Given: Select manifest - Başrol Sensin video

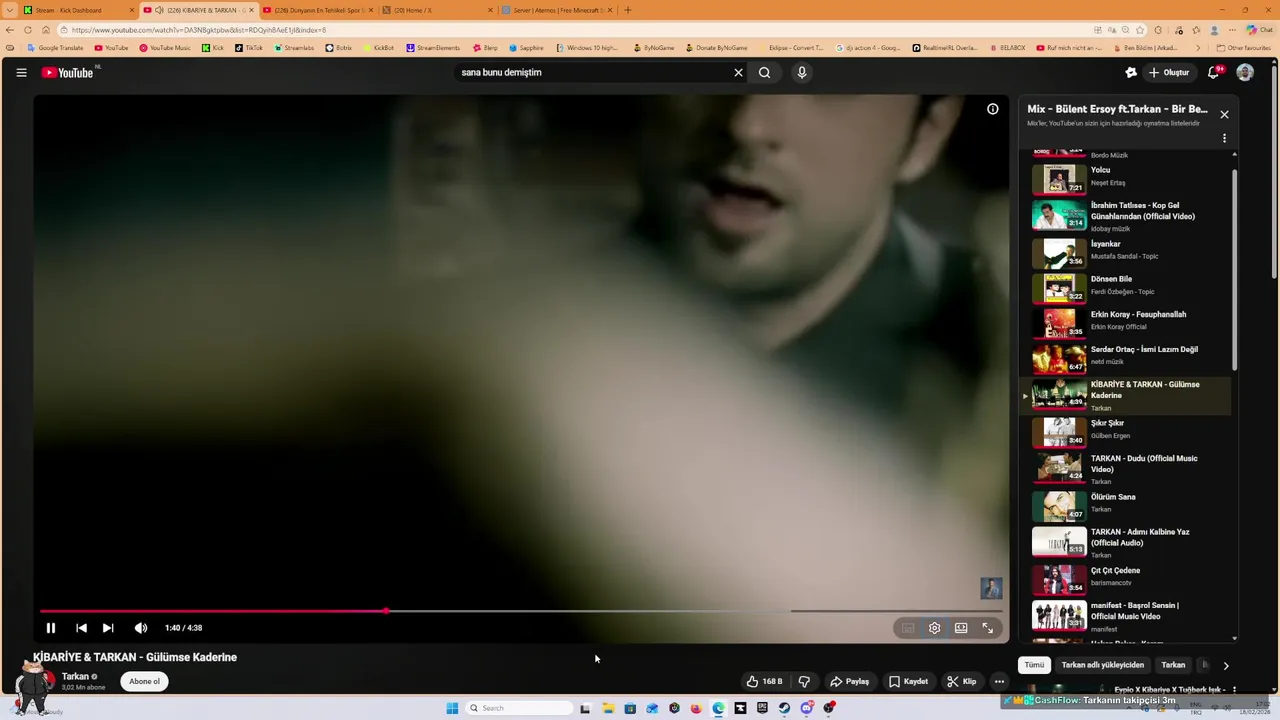Looking at the screenshot, I should (1125, 616).
